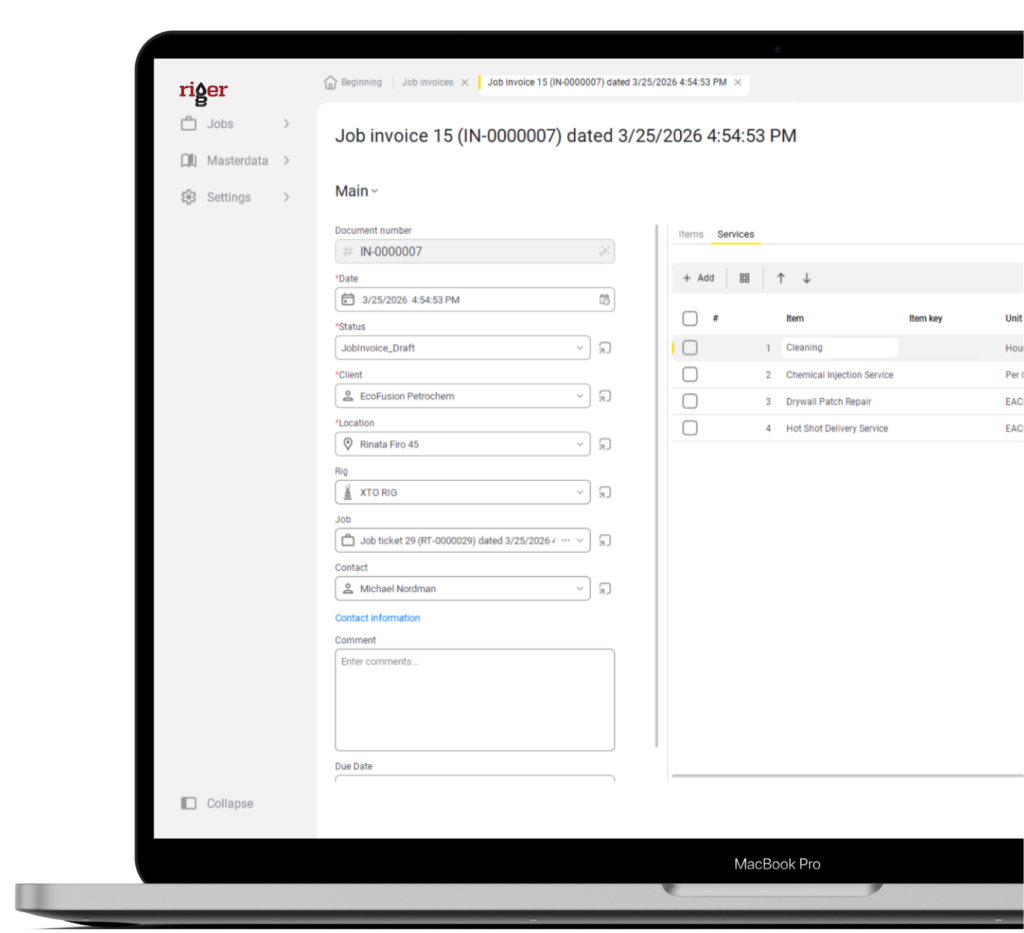Open the Contact information link
Viewport: 1024px width, 933px height.
pyautogui.click(x=377, y=618)
